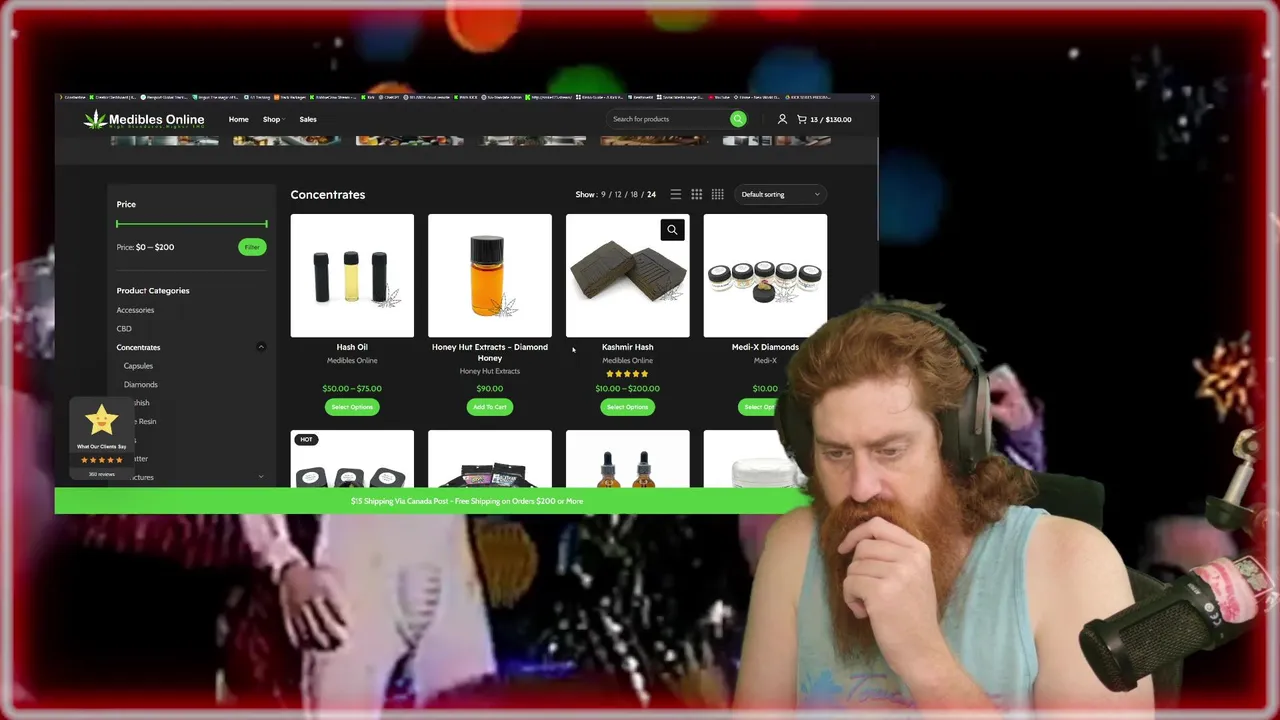
Task: Select Options for Hash Oil
Action: point(352,407)
